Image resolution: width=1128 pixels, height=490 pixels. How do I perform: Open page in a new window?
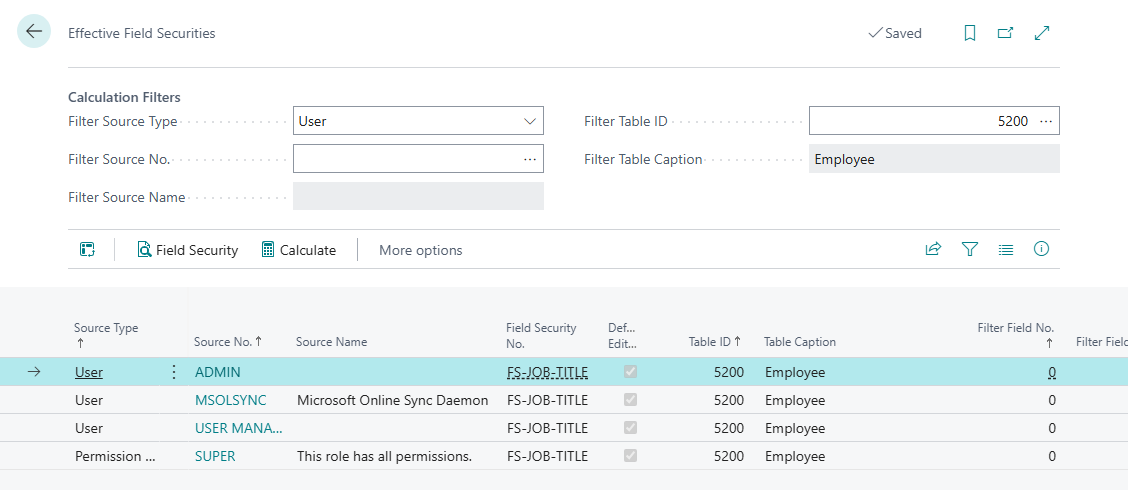(1006, 33)
